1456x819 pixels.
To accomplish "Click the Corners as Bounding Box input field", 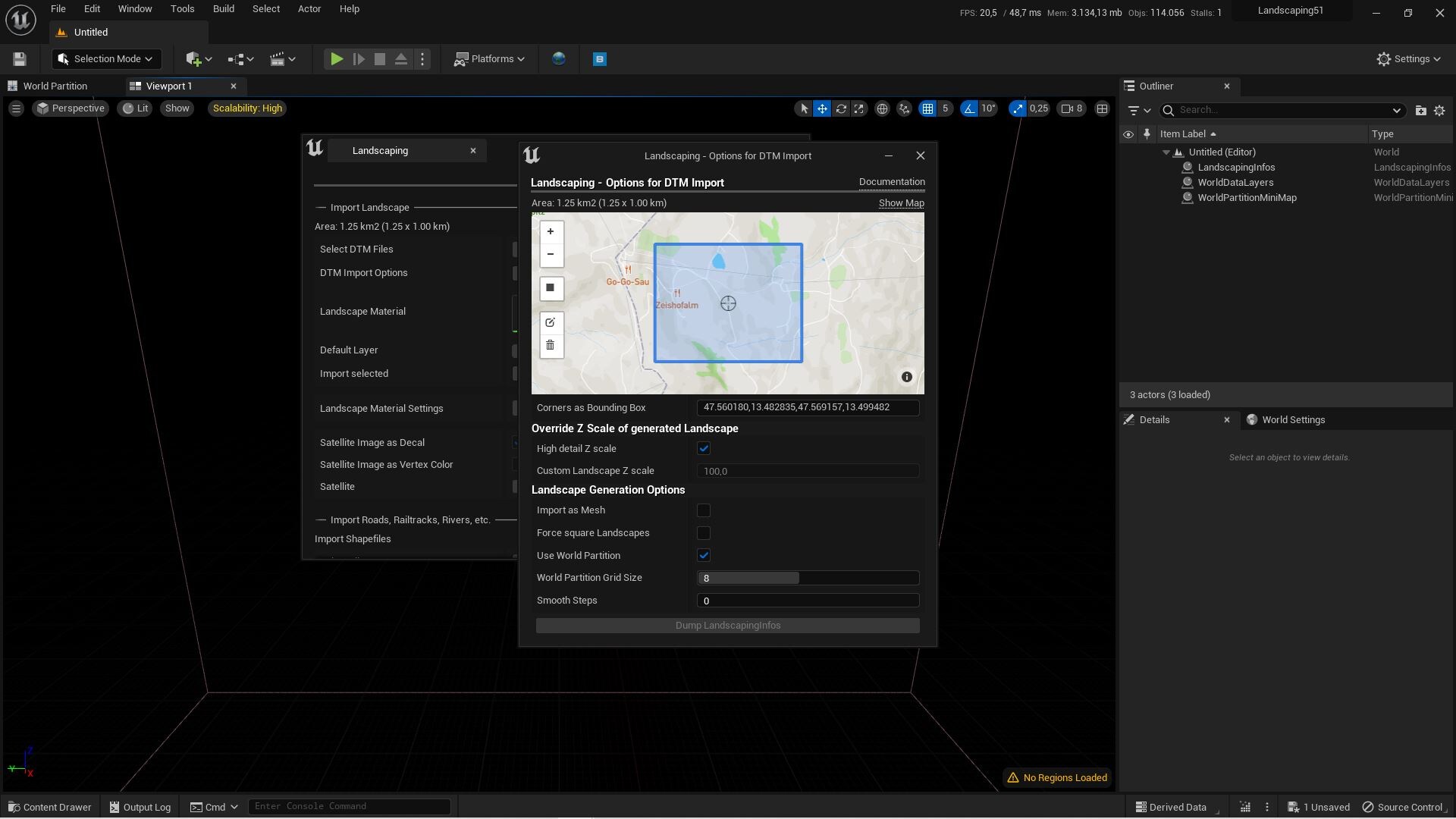I will click(808, 407).
